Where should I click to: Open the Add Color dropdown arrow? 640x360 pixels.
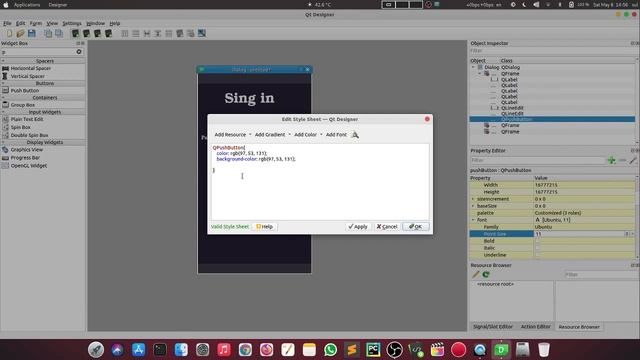321,135
